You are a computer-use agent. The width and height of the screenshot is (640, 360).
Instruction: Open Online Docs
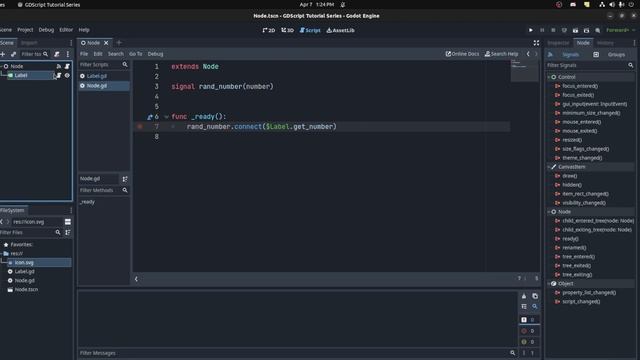tap(462, 54)
